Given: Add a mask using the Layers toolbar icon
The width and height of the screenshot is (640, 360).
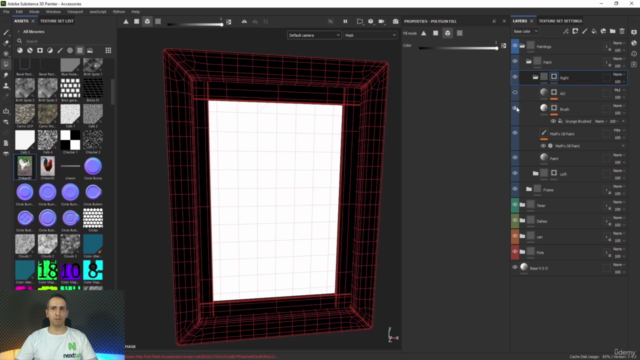Looking at the screenshot, I should (x=575, y=31).
